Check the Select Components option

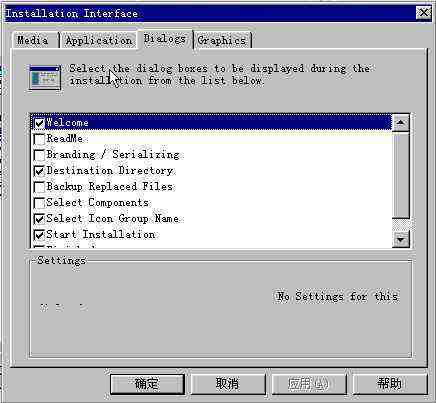pyautogui.click(x=39, y=203)
